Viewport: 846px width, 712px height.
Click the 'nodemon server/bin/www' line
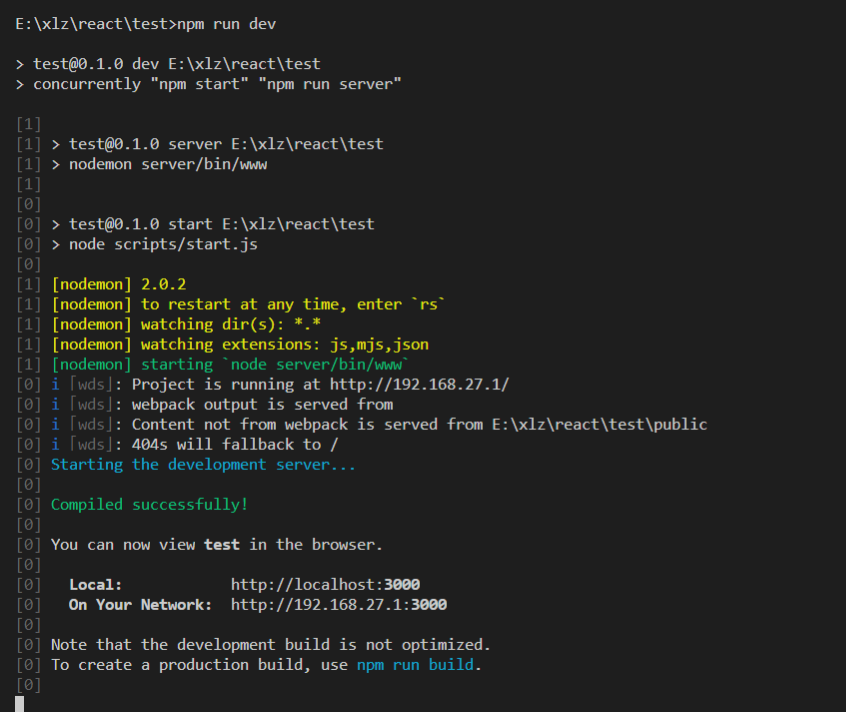(x=168, y=164)
